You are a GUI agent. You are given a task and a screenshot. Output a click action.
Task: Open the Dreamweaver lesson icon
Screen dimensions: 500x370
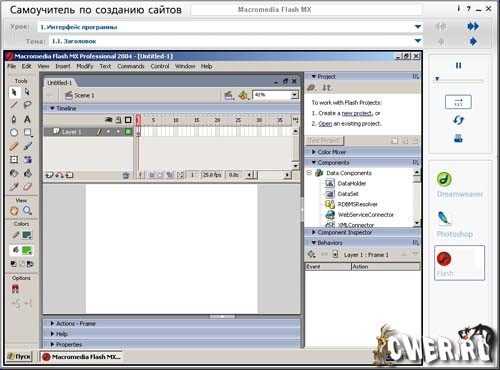click(444, 179)
